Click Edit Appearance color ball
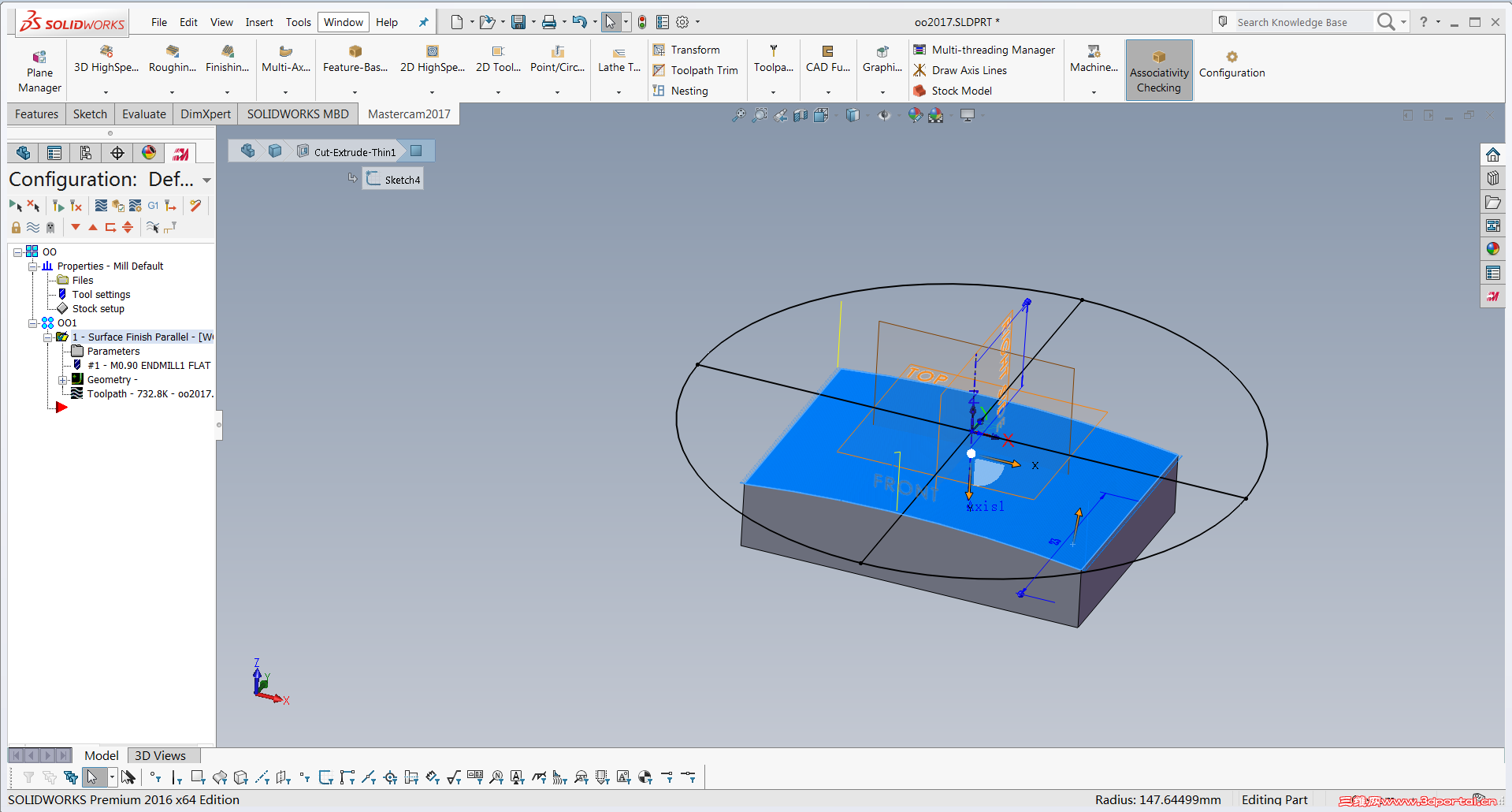 [915, 116]
